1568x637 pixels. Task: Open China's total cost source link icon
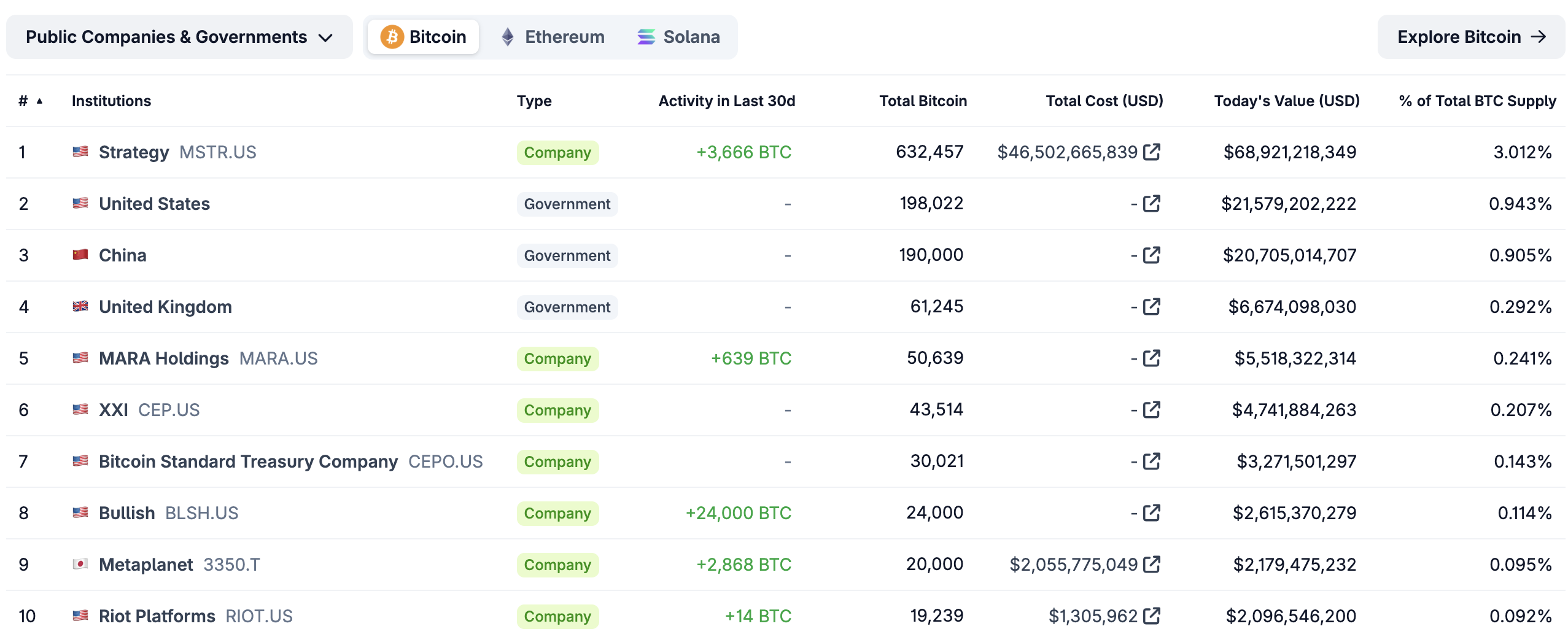point(1152,255)
